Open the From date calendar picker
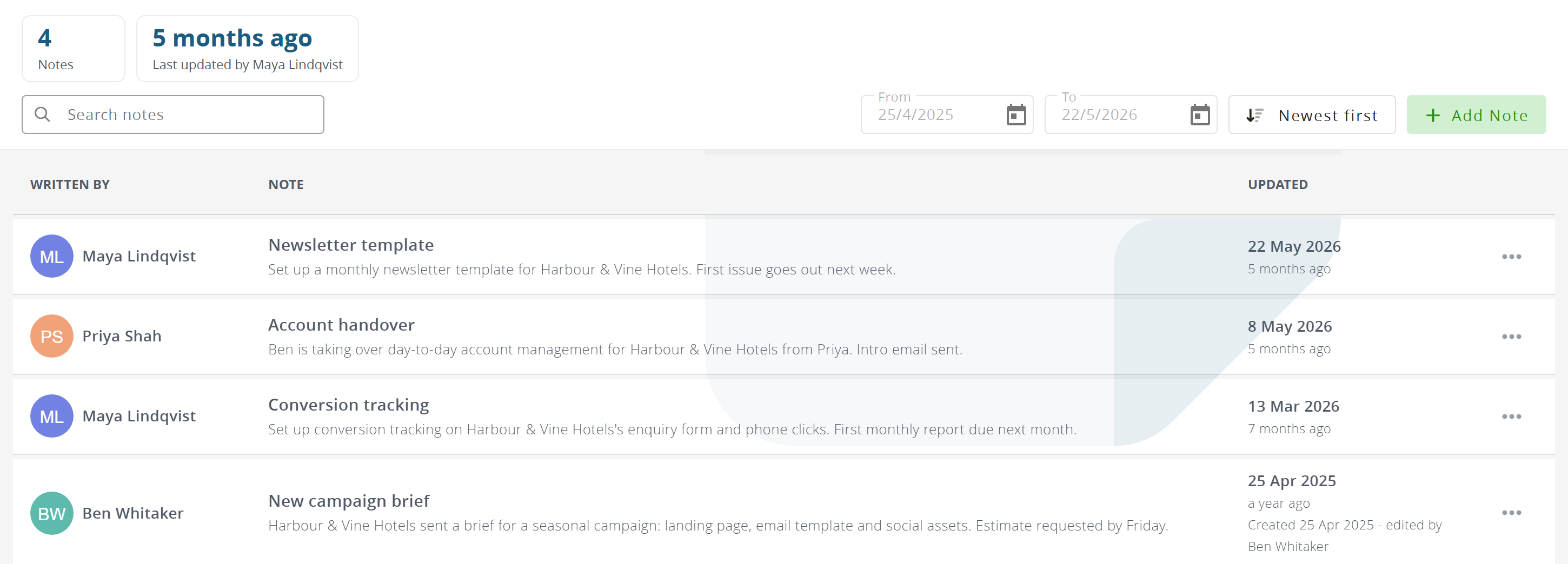Image resolution: width=1568 pixels, height=564 pixels. tap(1016, 115)
